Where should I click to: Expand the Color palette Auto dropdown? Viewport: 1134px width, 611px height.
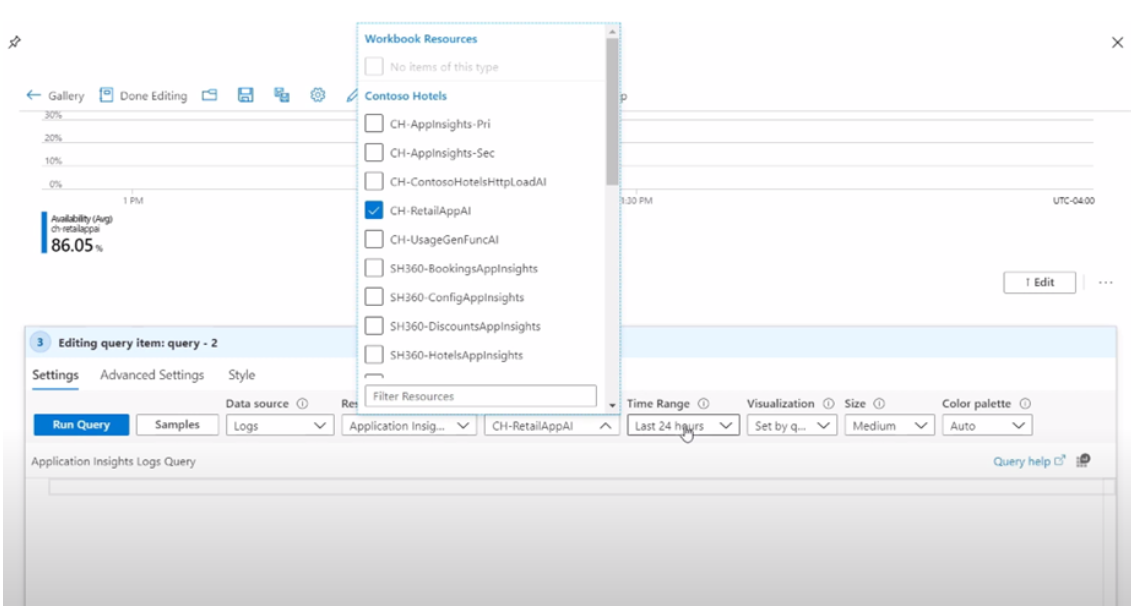coord(986,426)
